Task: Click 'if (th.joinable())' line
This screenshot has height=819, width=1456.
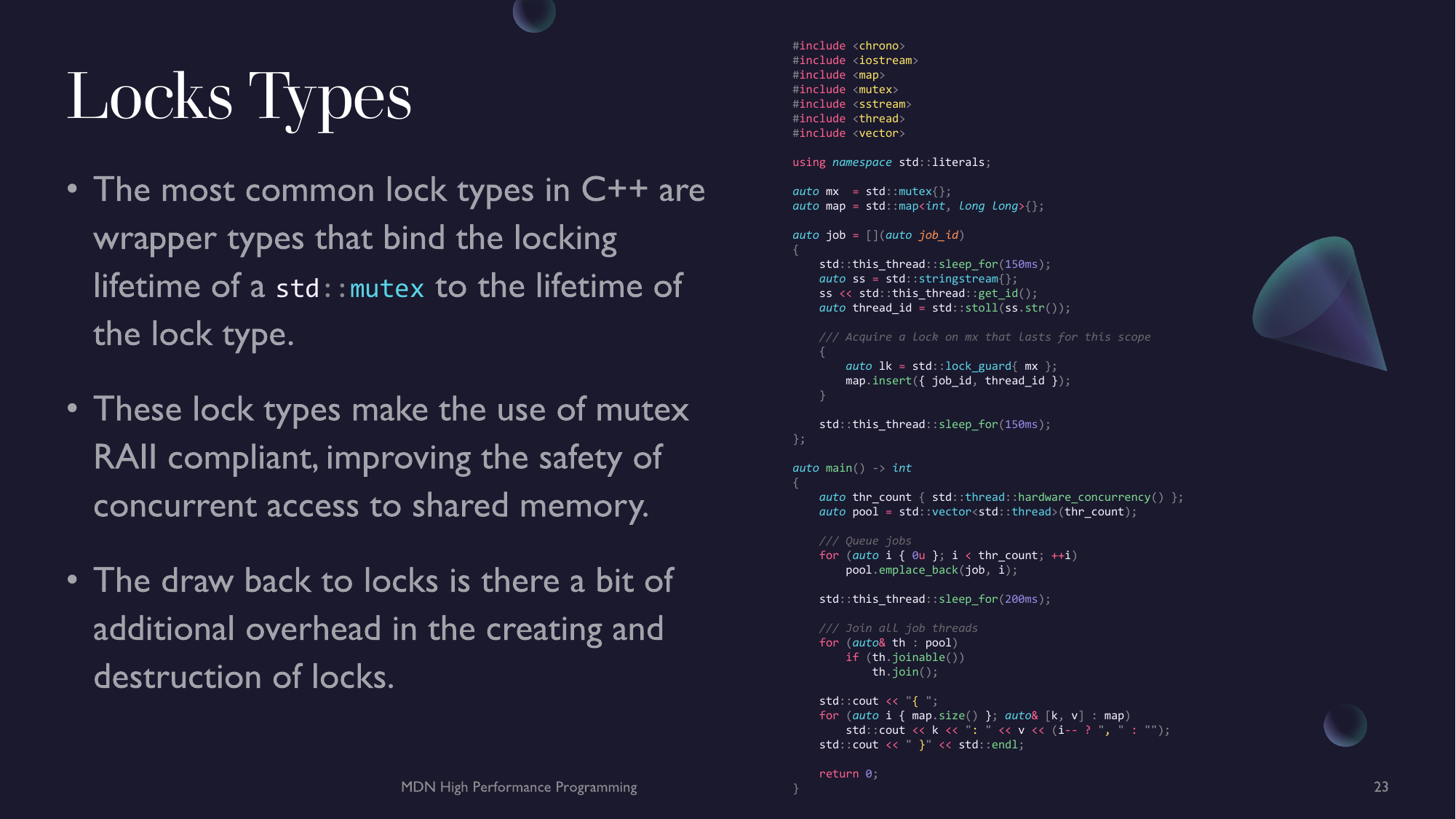Action: [904, 657]
